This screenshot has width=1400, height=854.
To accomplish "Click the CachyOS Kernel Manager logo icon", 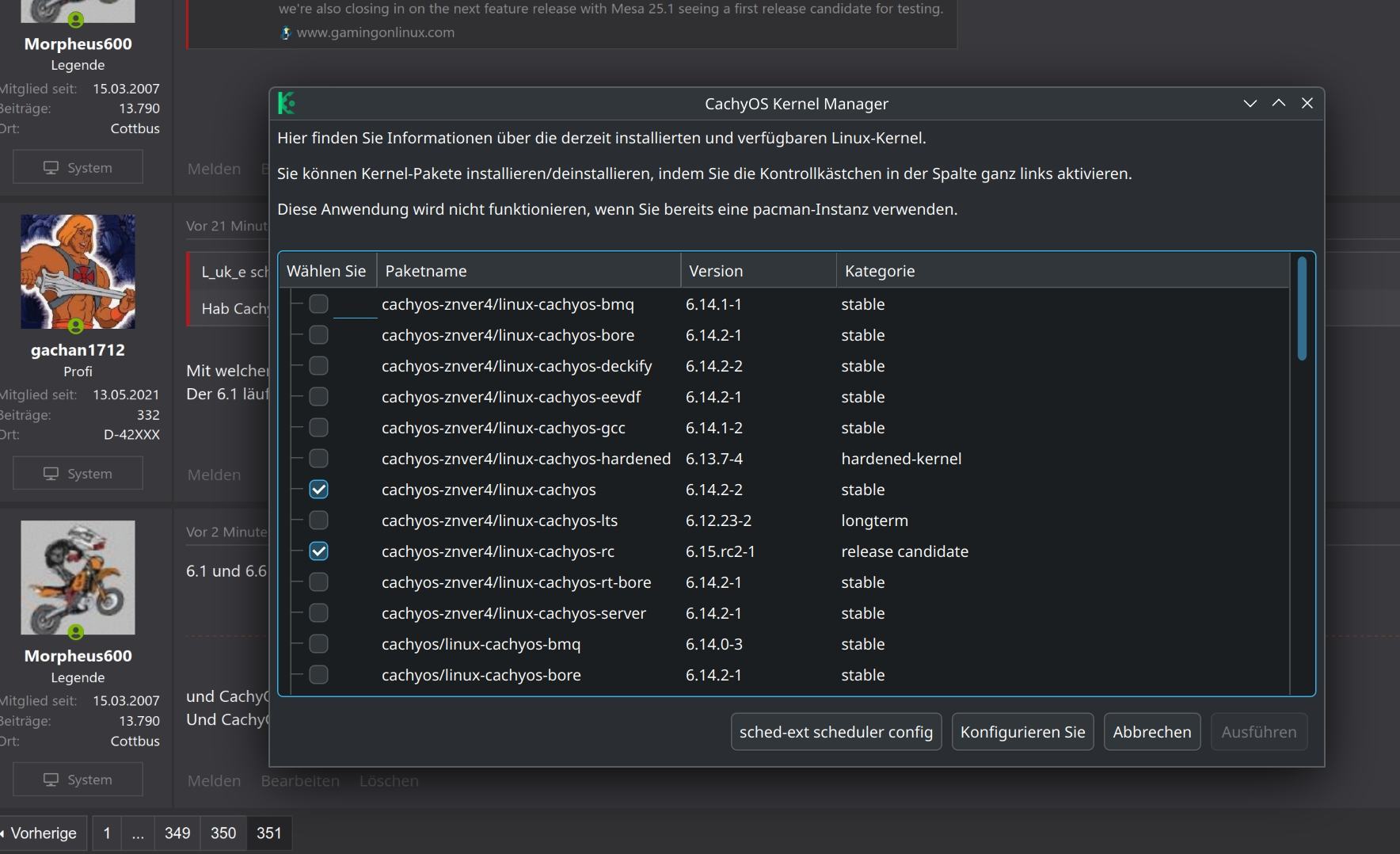I will click(x=287, y=103).
